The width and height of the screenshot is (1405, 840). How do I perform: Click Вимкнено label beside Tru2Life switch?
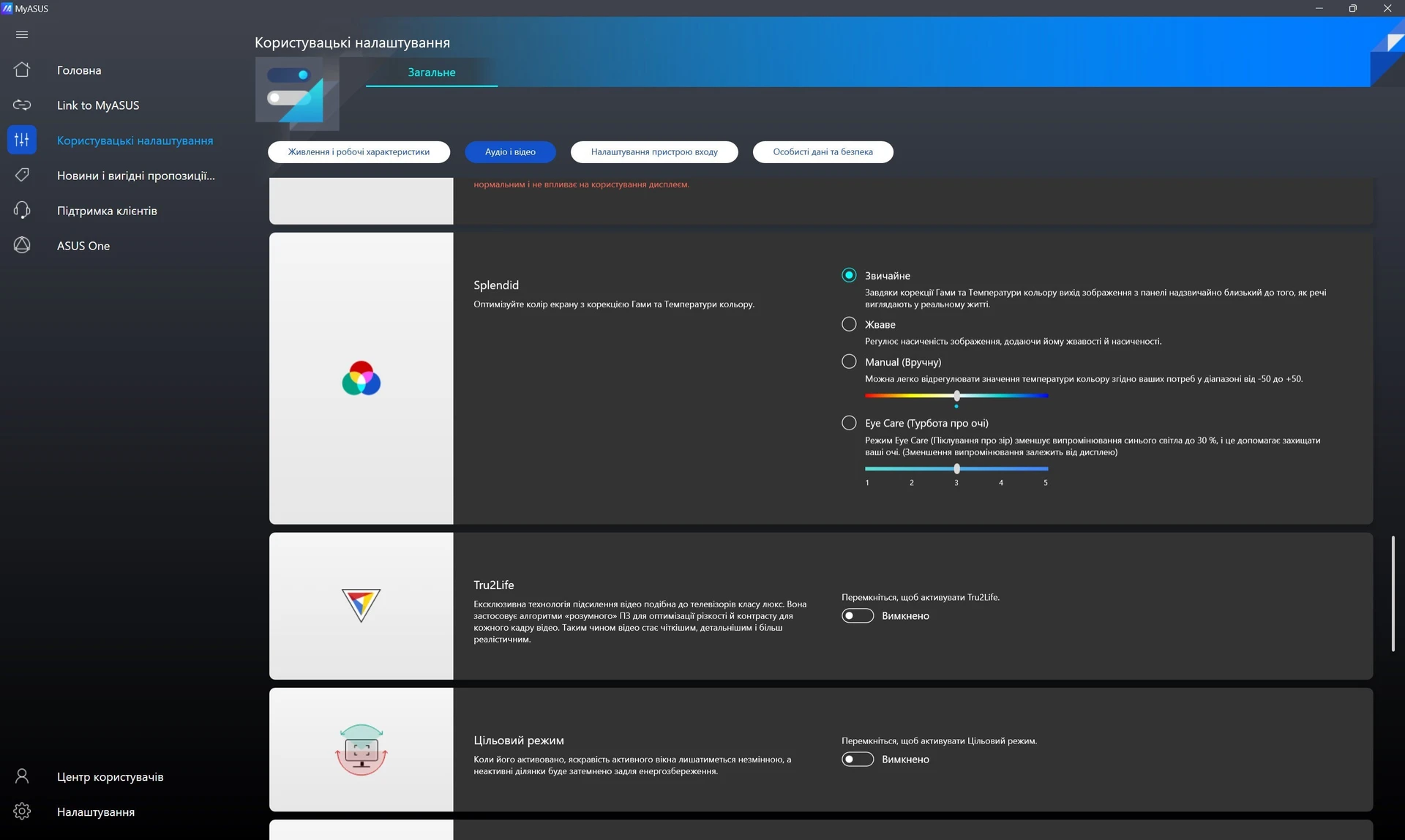[x=905, y=616]
